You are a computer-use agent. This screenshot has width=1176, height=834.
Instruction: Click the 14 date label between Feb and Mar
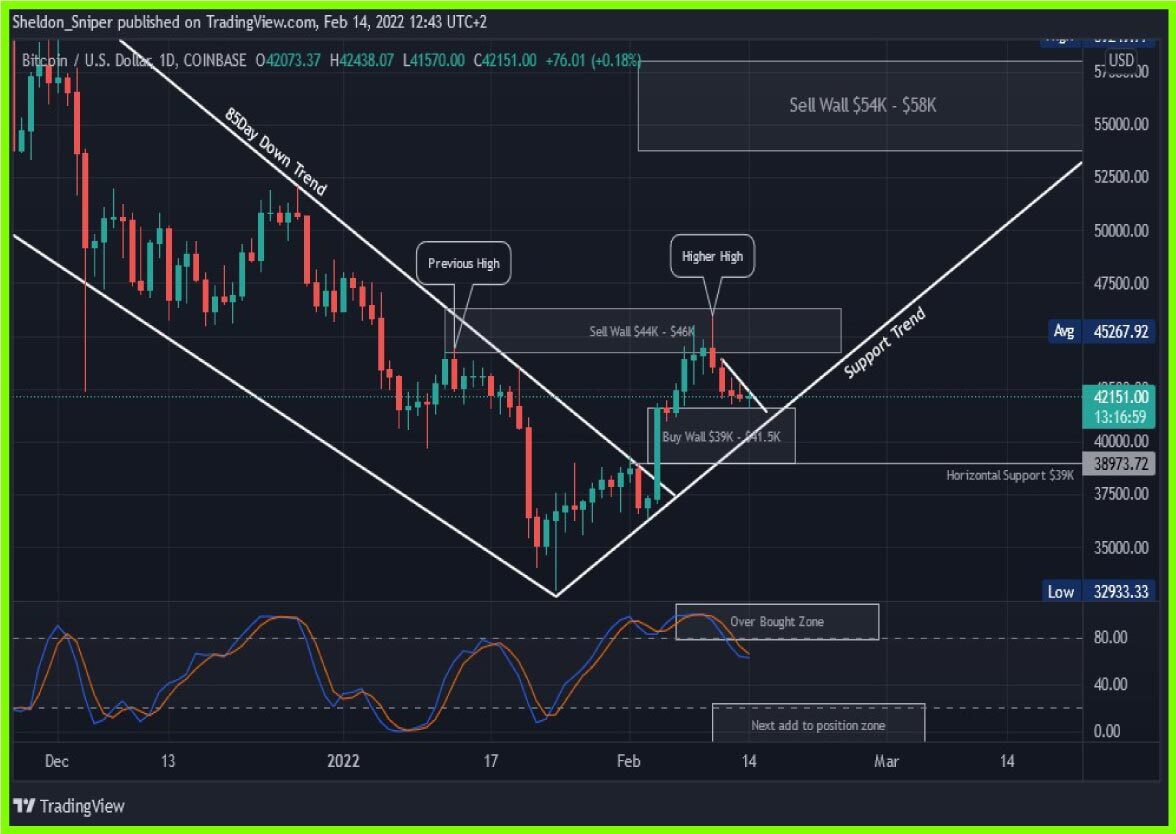pyautogui.click(x=749, y=761)
